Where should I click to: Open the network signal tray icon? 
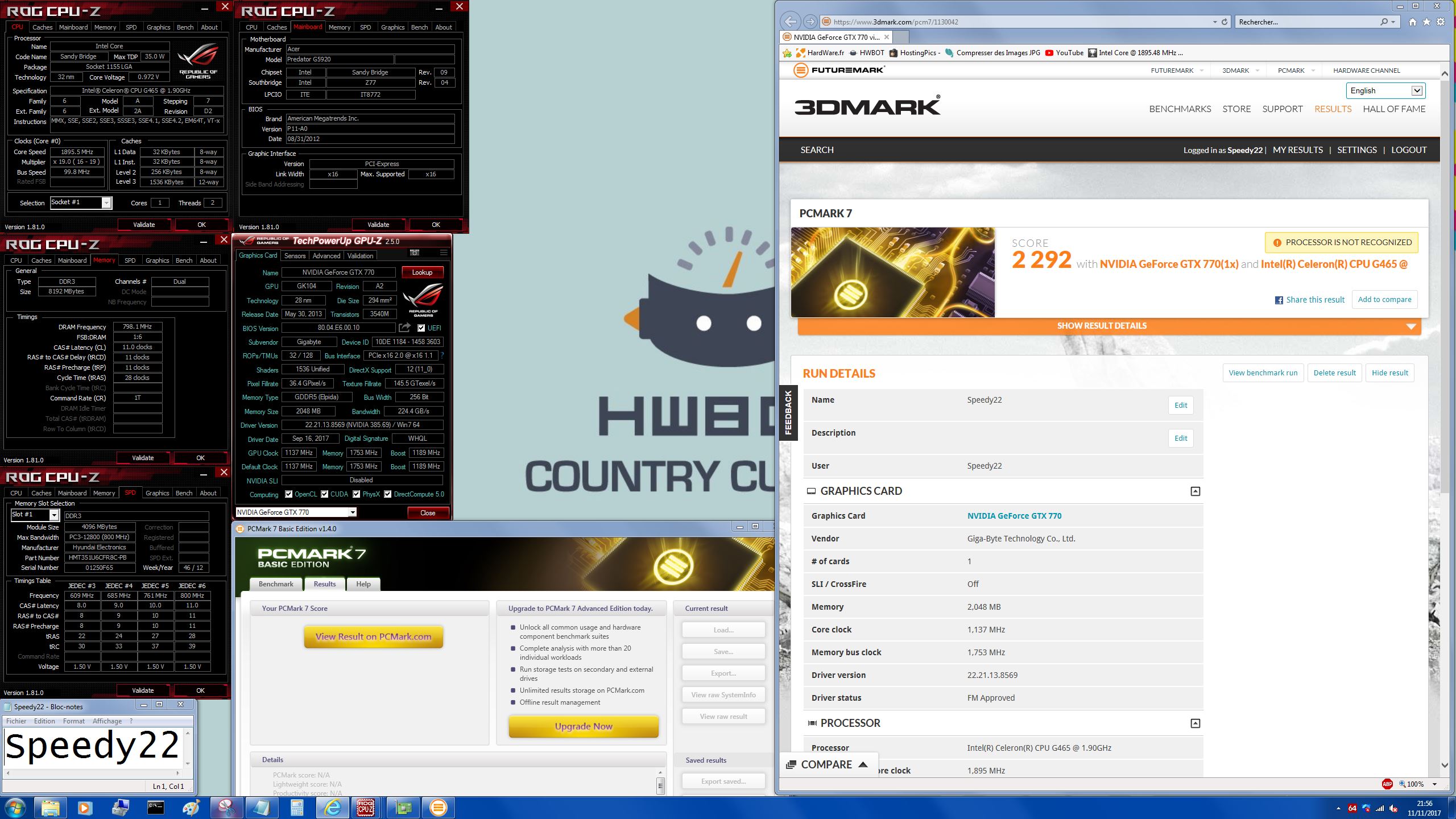1379,808
